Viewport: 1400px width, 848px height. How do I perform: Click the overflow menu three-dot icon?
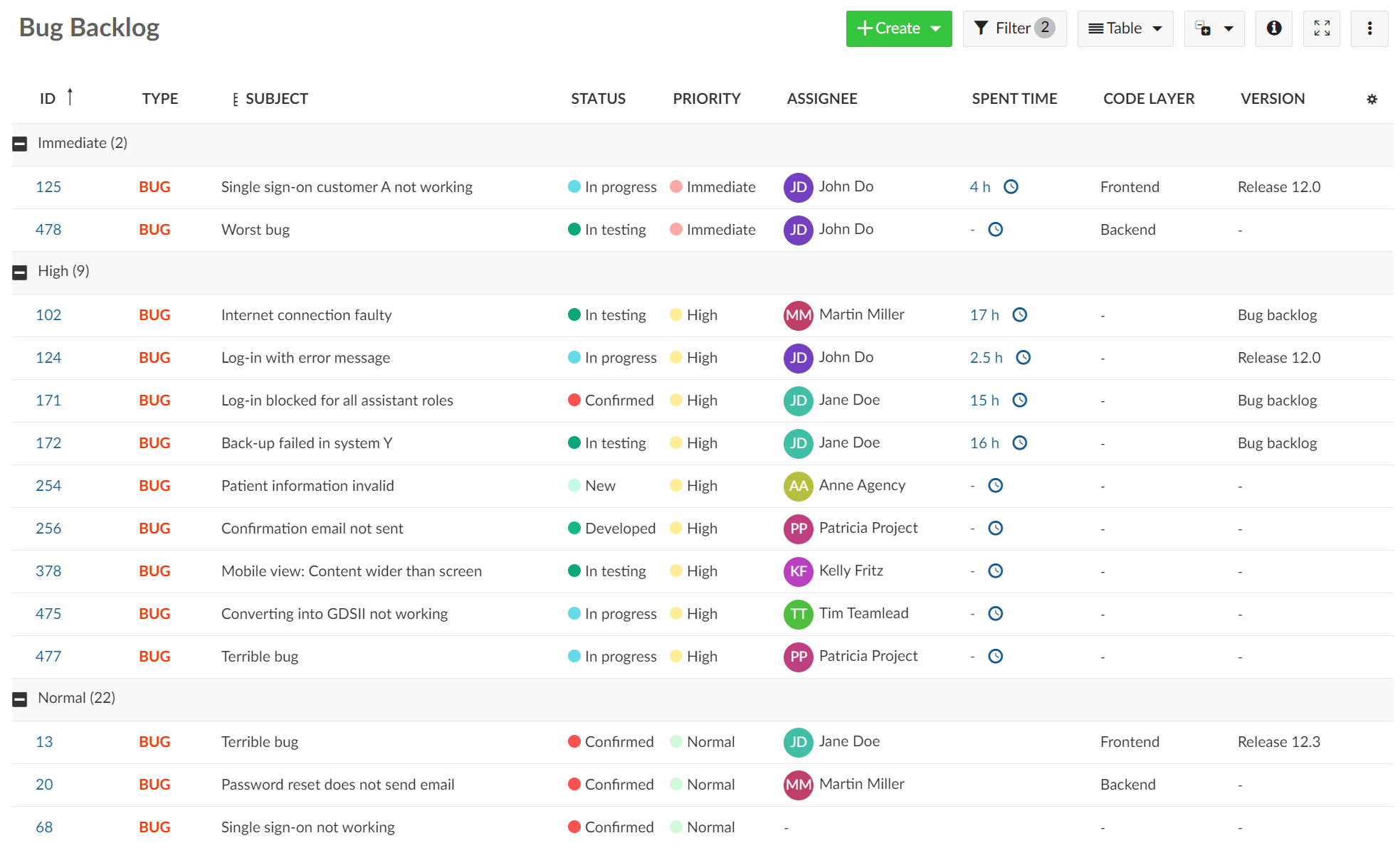point(1370,28)
